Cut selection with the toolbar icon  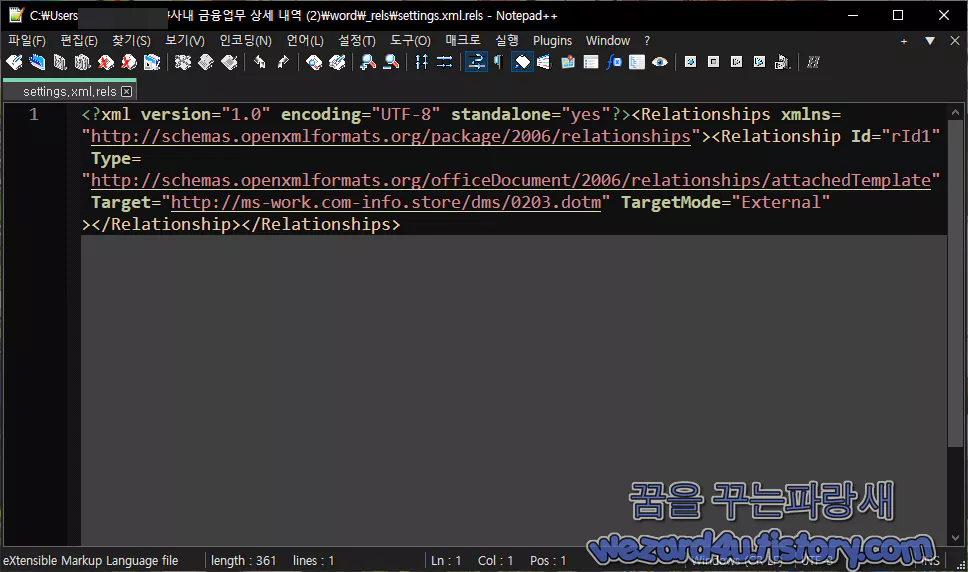(x=183, y=62)
